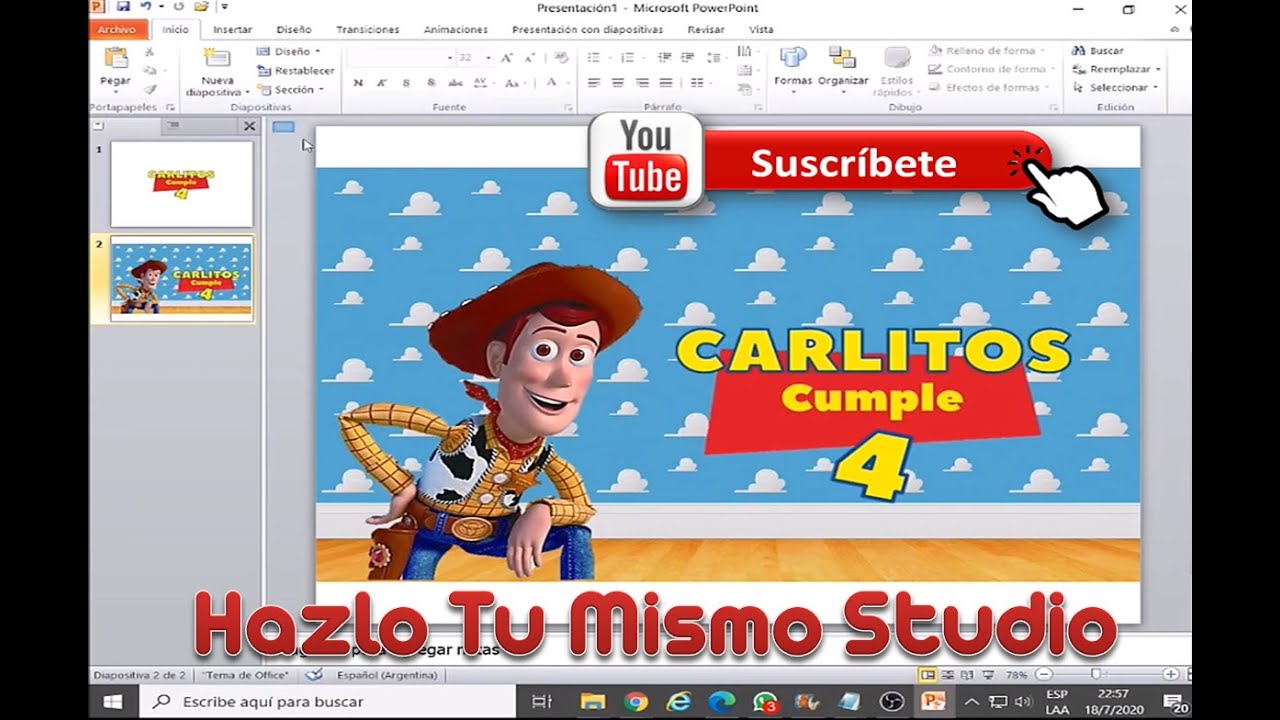Click the Undo arrow icon
The height and width of the screenshot is (720, 1280).
coord(145,7)
